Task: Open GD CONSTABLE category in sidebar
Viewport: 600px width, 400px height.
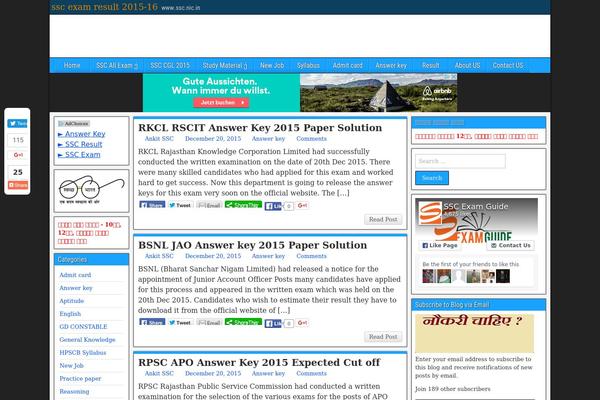Action: [83, 327]
